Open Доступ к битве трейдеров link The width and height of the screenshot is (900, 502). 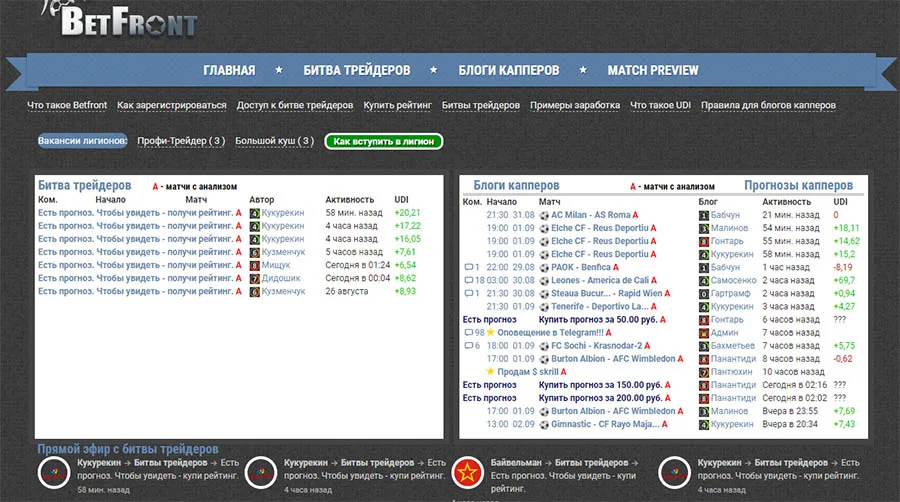294,106
